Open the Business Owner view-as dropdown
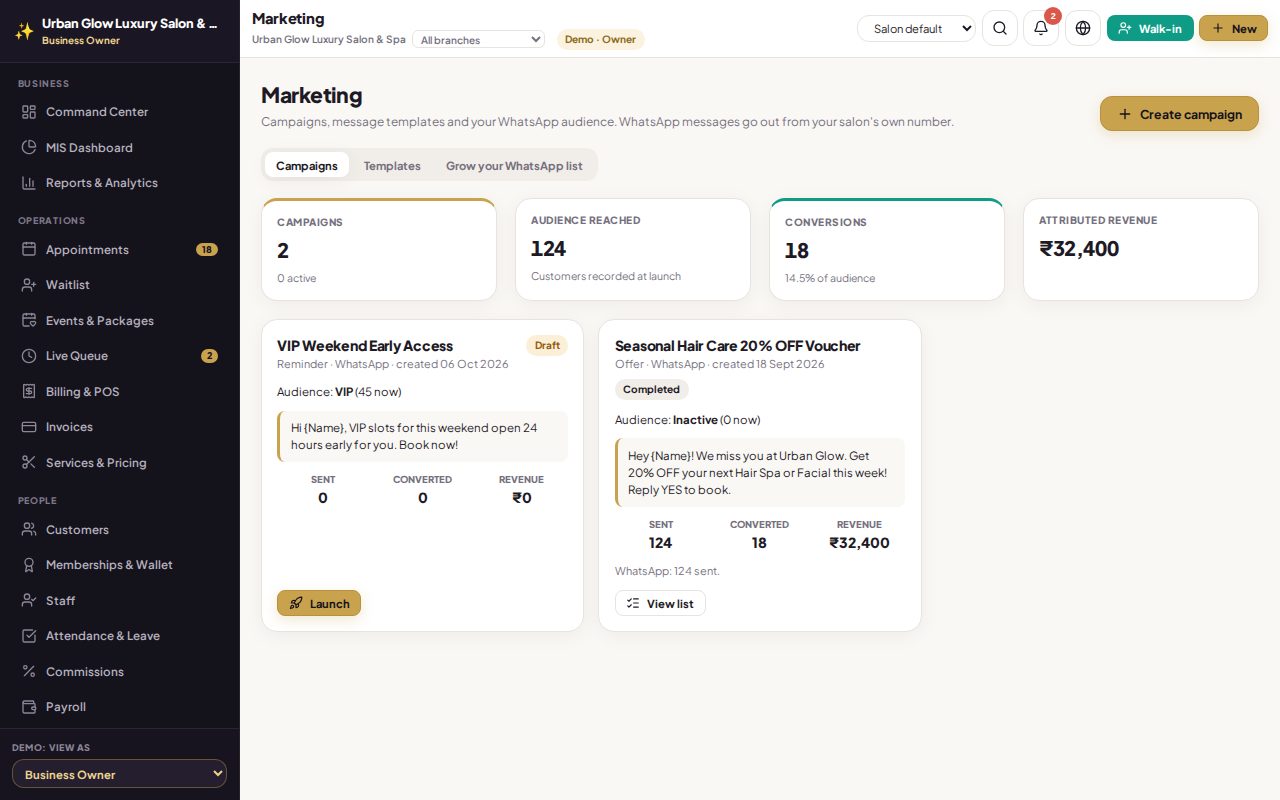 (x=119, y=774)
